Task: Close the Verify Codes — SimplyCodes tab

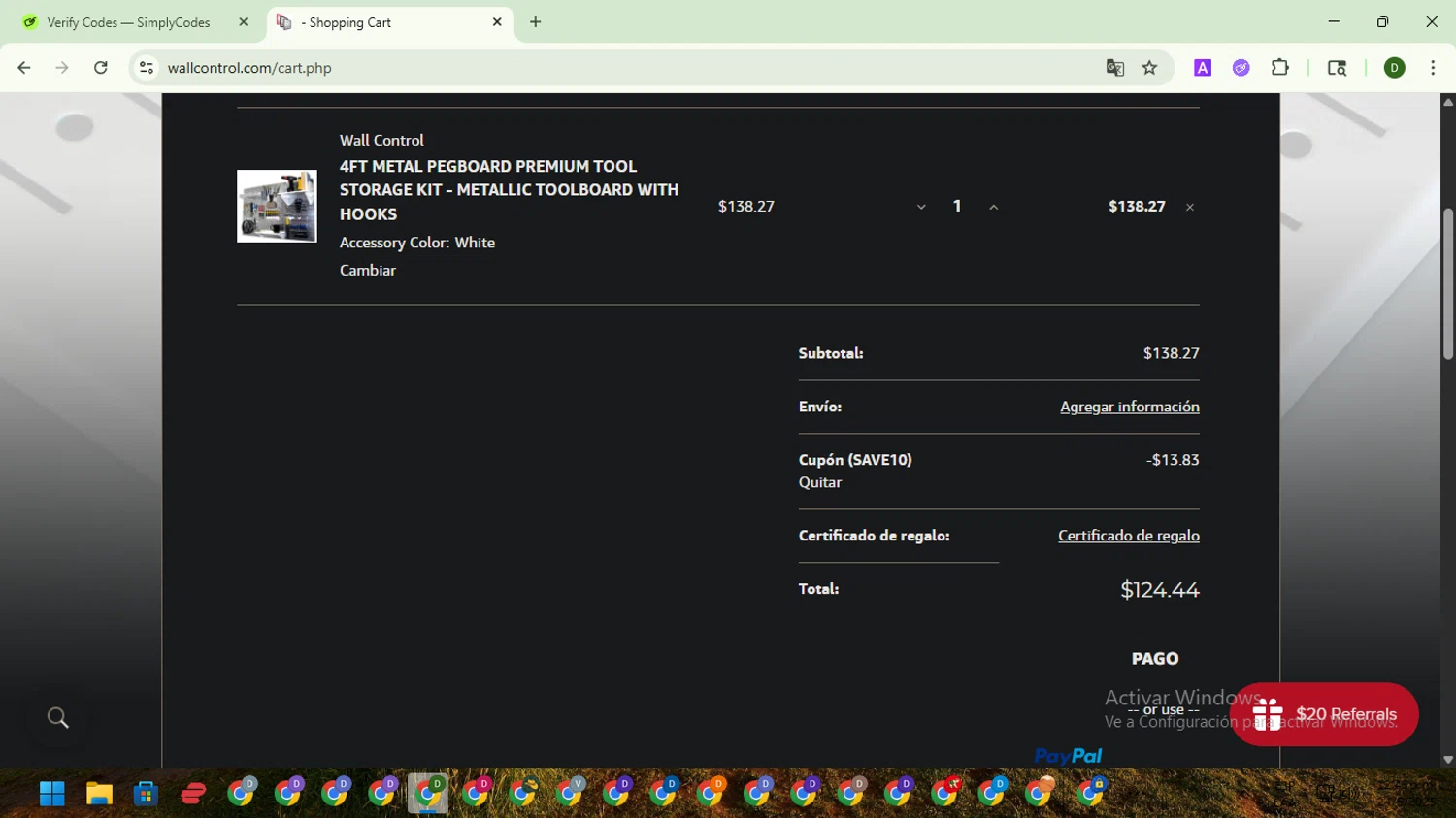Action: coord(244,22)
